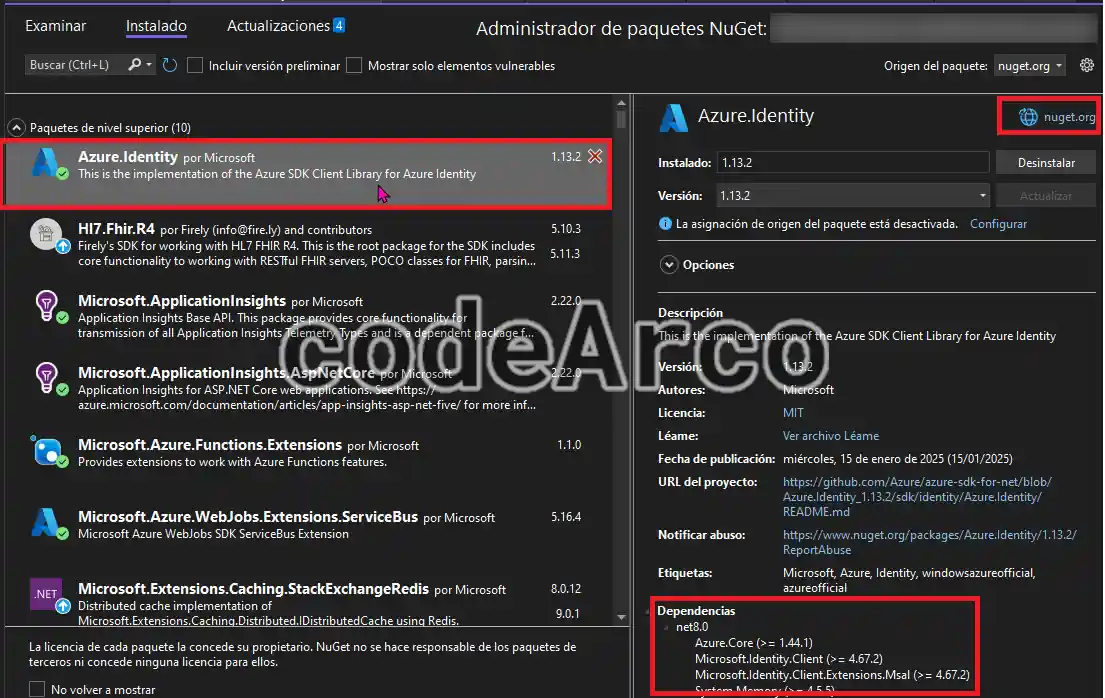Click the Actualizaciones count badge showing 4
1105x698 pixels.
339,25
